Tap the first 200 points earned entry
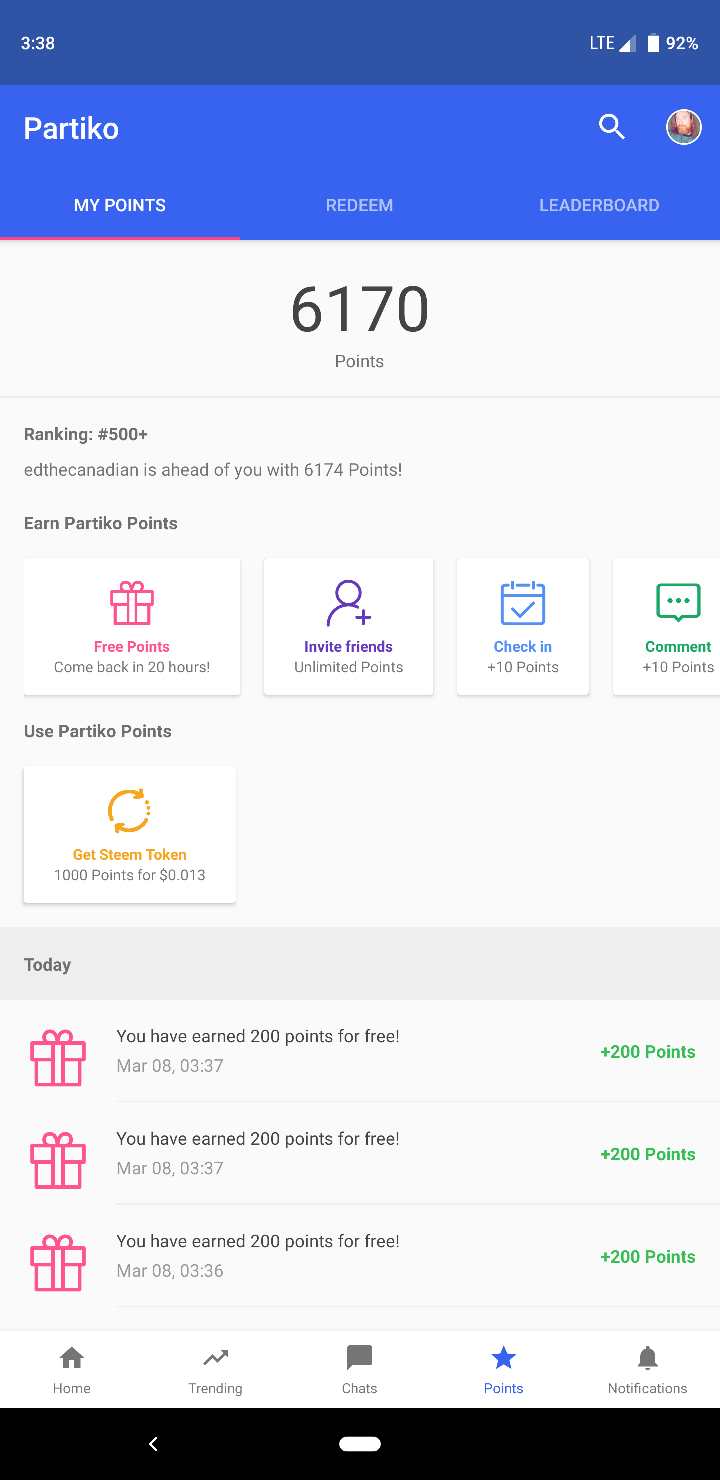Image resolution: width=720 pixels, height=1480 pixels. [360, 1051]
